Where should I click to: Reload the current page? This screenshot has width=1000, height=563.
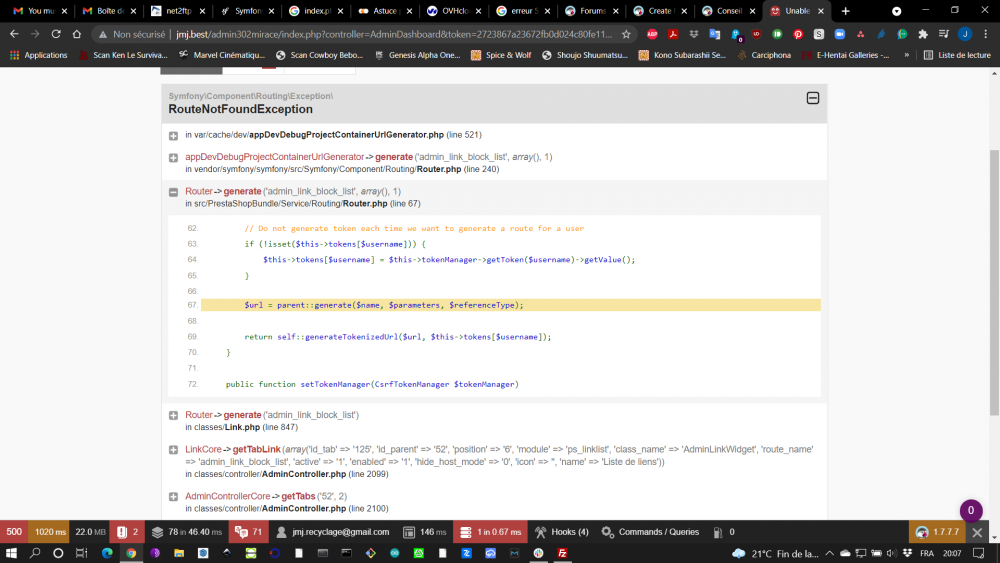56,34
